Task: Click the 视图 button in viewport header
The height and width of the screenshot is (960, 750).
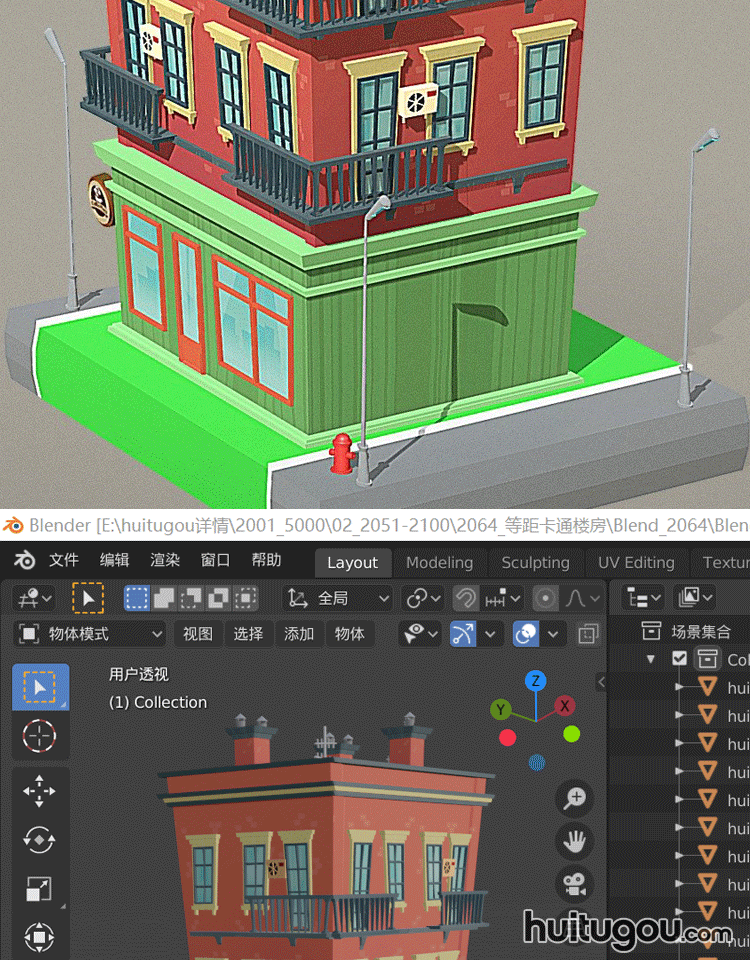Action: 198,634
